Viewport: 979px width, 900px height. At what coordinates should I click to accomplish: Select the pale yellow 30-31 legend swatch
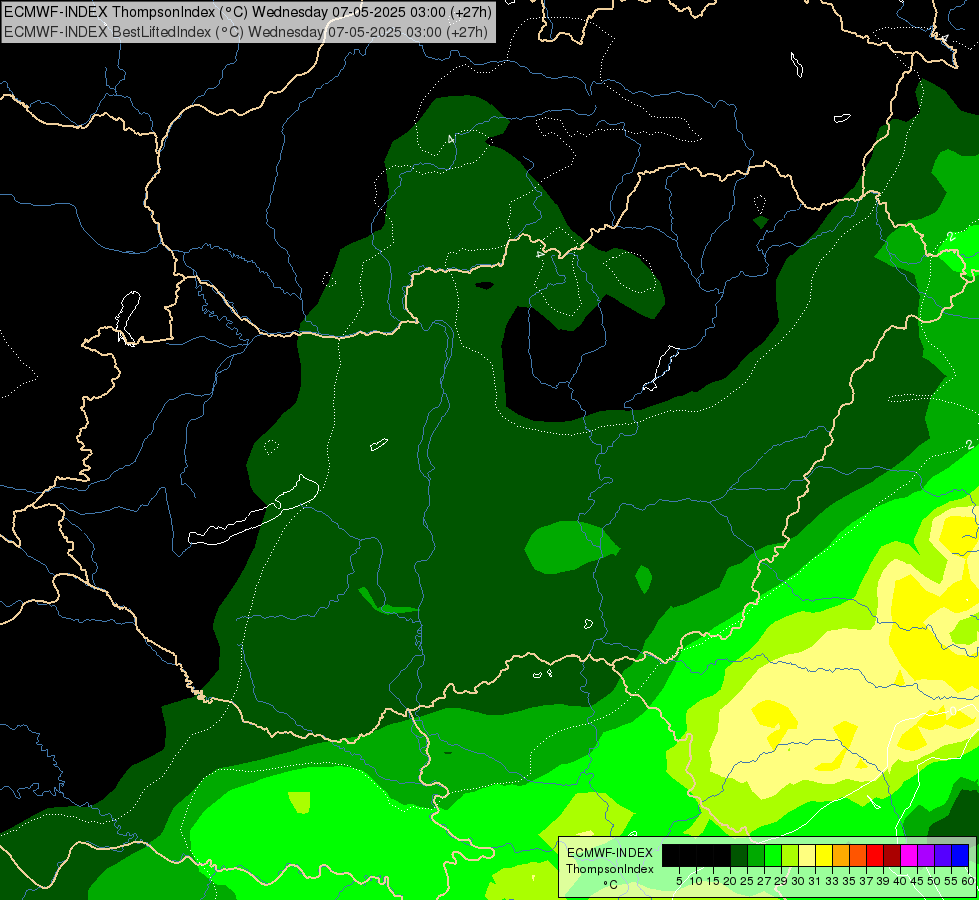pos(807,855)
